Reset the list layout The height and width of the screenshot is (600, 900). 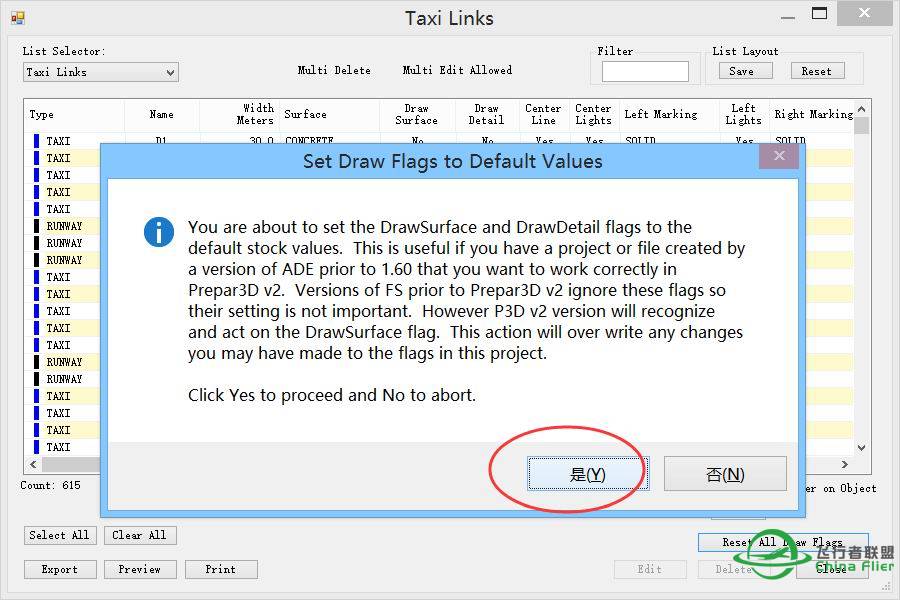(816, 71)
